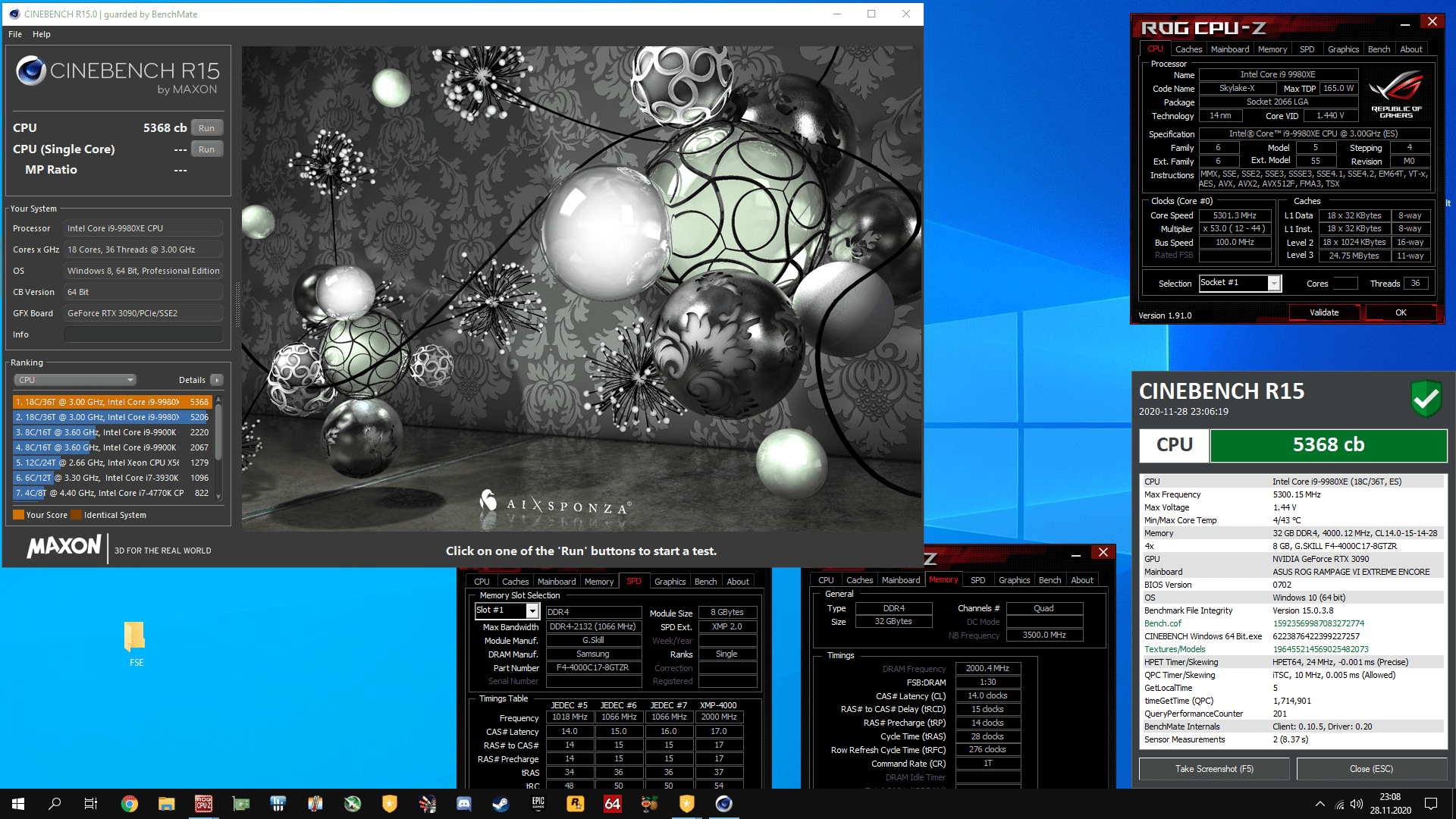Click the BenchMate green shield checkmark
The width and height of the screenshot is (1456, 819).
(x=1426, y=398)
